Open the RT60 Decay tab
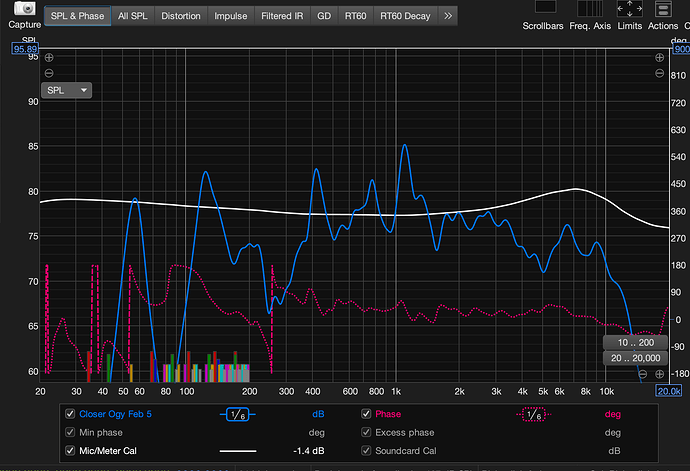This screenshot has width=690, height=471. coord(405,16)
